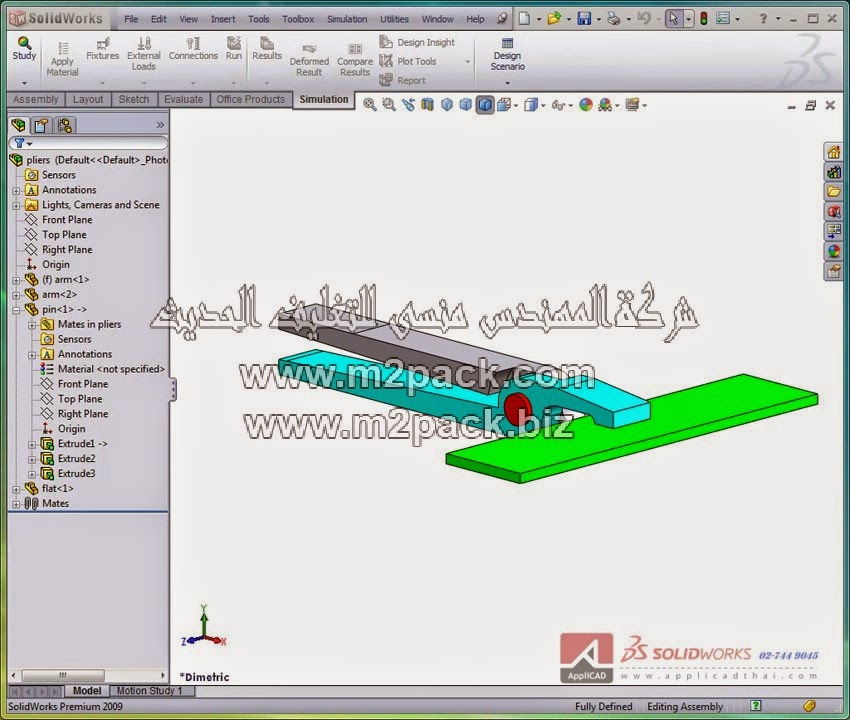Open PropertyManager tab icon

click(42, 125)
